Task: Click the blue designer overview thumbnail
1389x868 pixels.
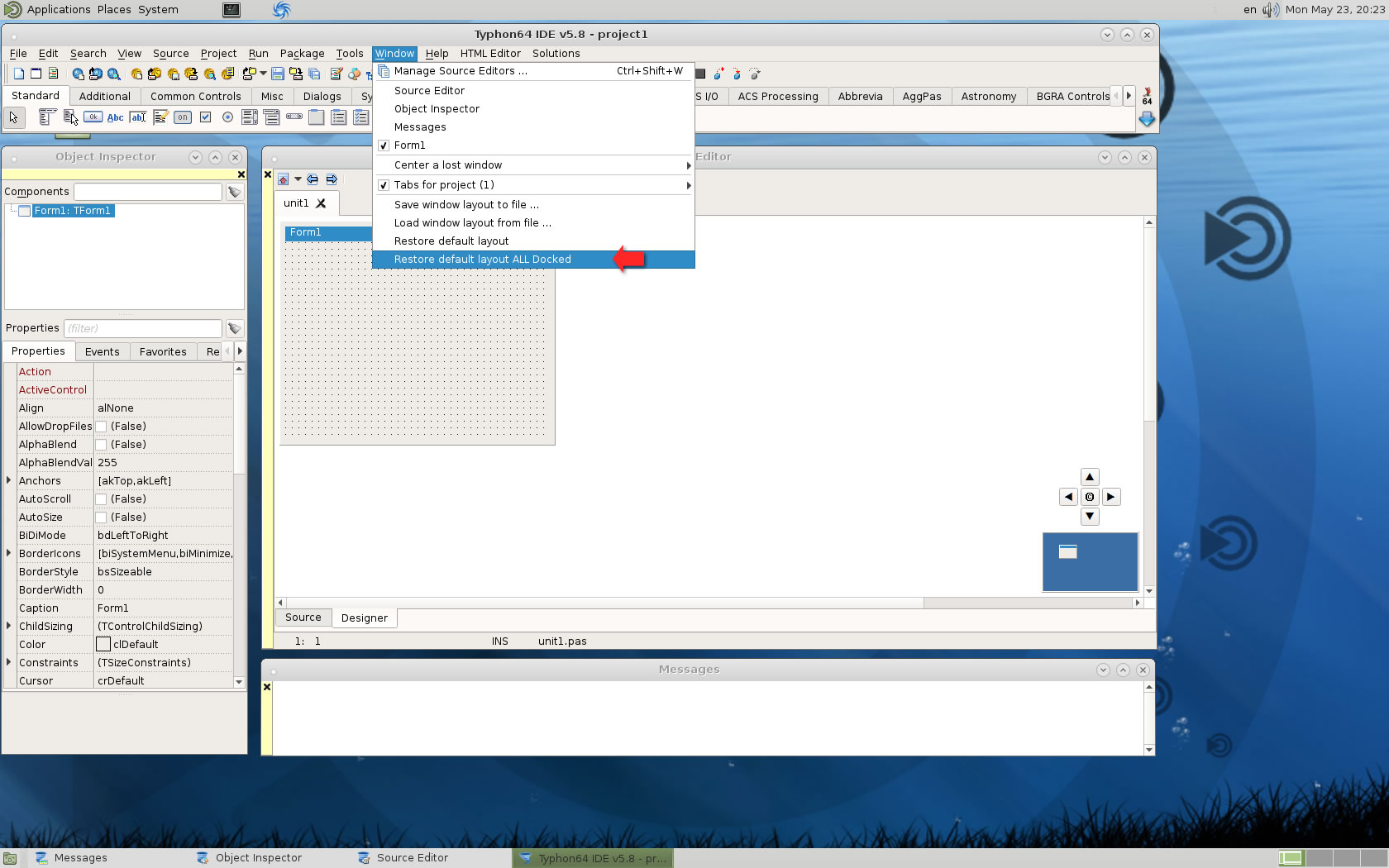Action: (x=1090, y=562)
